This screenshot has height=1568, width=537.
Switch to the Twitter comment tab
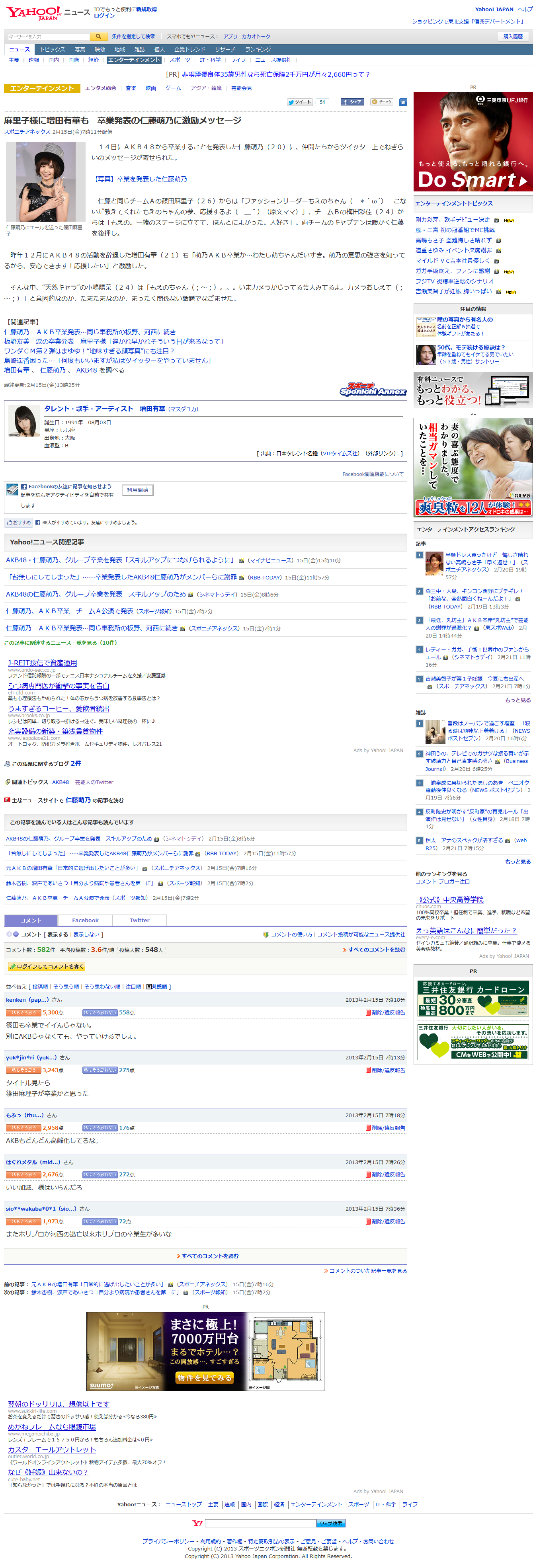tap(139, 921)
